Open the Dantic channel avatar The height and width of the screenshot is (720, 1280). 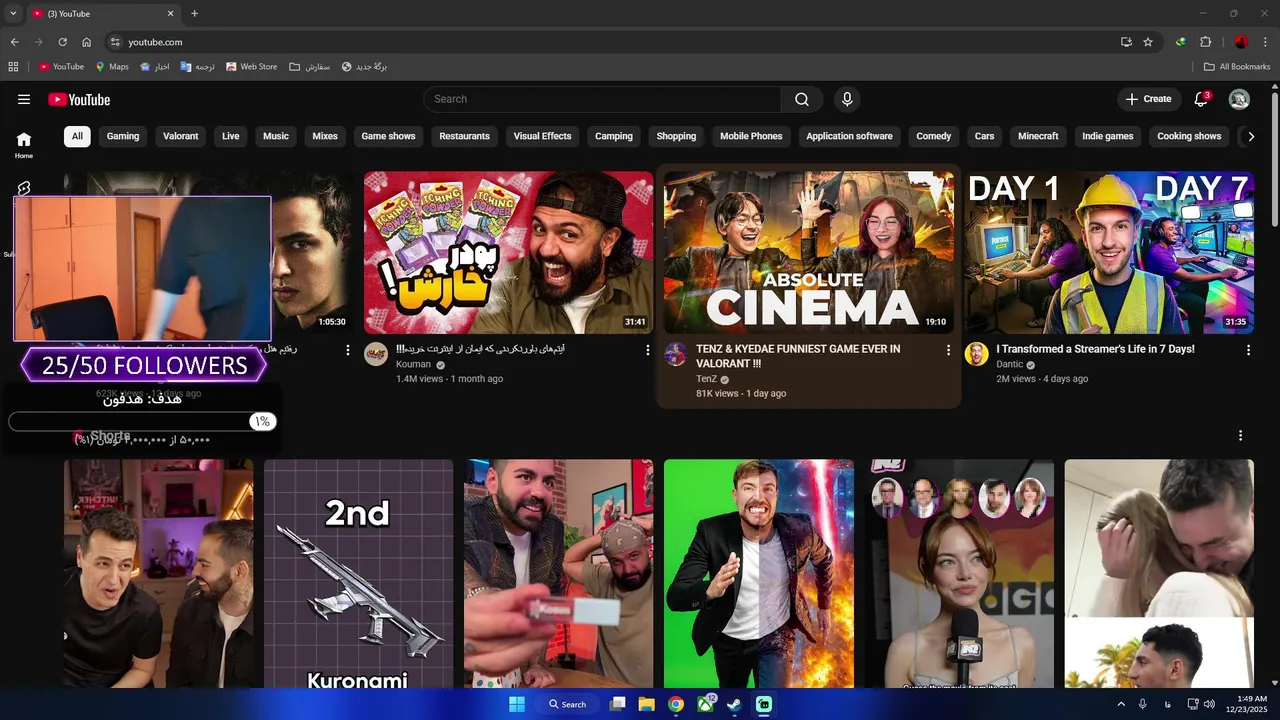(976, 354)
